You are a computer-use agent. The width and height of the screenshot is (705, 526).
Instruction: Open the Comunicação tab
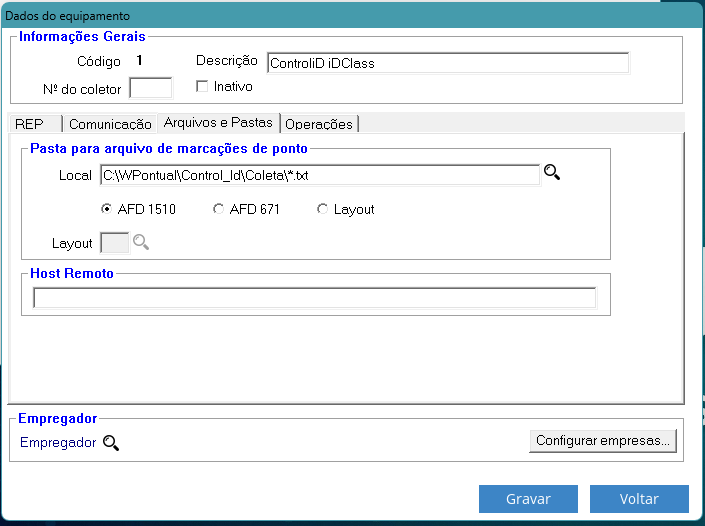pos(110,124)
